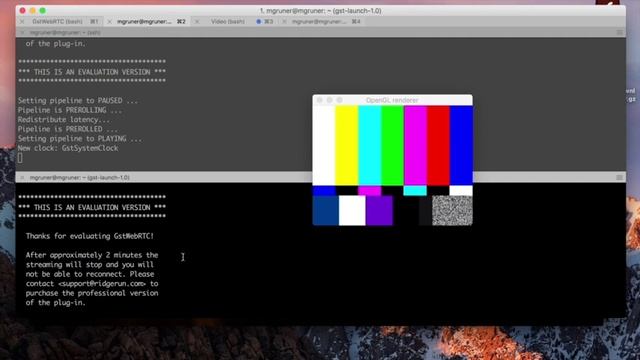Click 'Setting pipeline to PAUSED ...' line
The height and width of the screenshot is (360, 640).
(78, 100)
